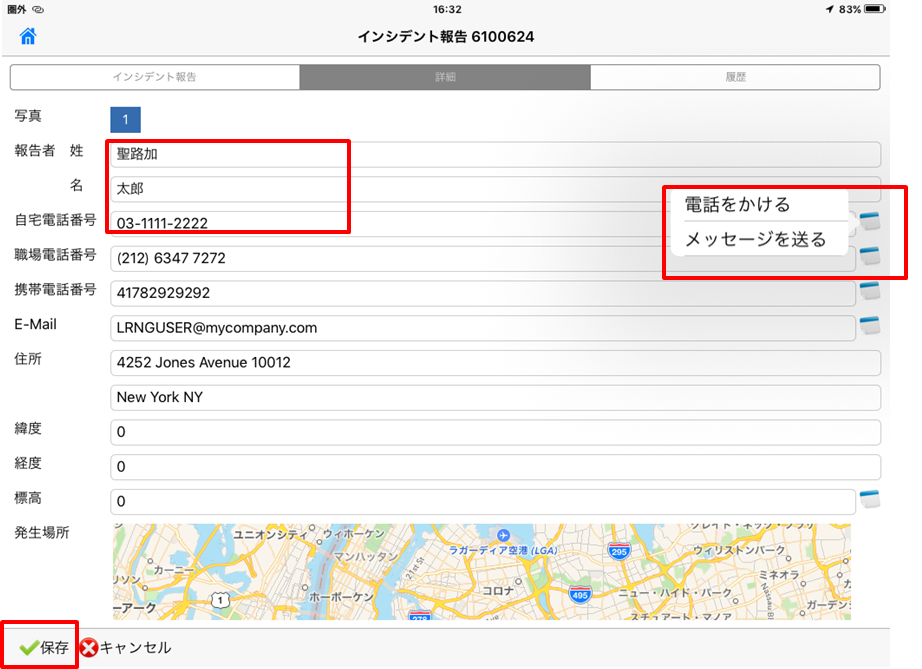
Task: Open action icon beside E-Mail field
Action: (869, 326)
